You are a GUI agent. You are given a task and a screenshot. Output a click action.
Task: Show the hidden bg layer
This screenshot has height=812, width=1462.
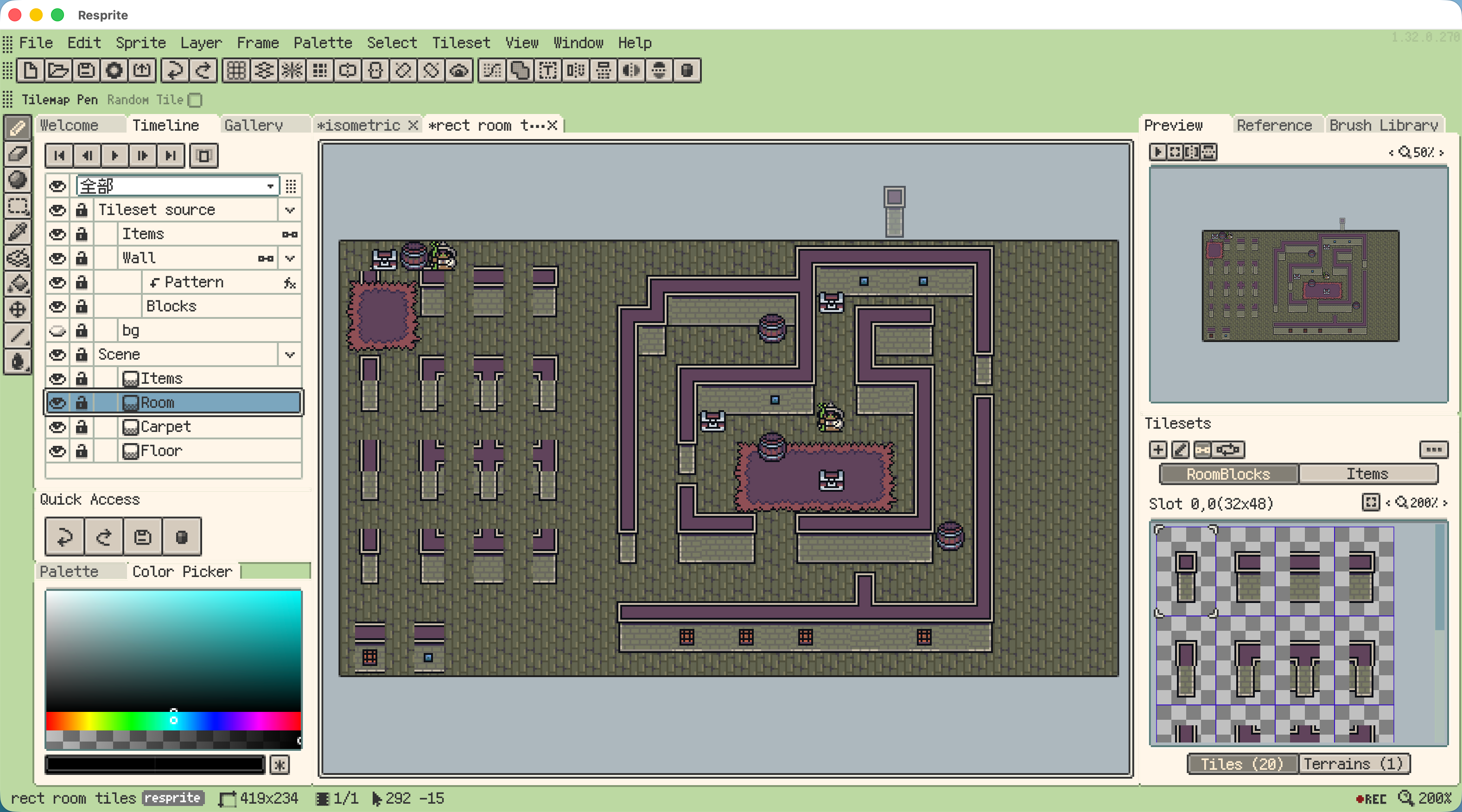pyautogui.click(x=57, y=330)
